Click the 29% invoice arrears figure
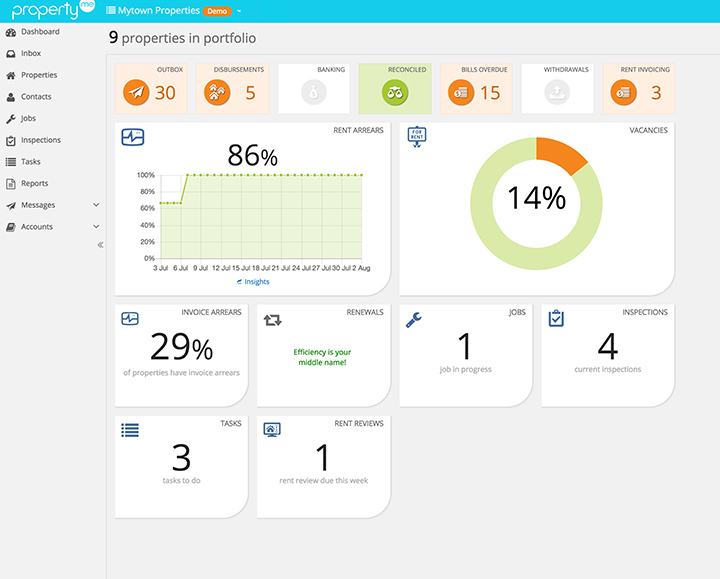Image resolution: width=720 pixels, height=579 pixels. pos(181,347)
